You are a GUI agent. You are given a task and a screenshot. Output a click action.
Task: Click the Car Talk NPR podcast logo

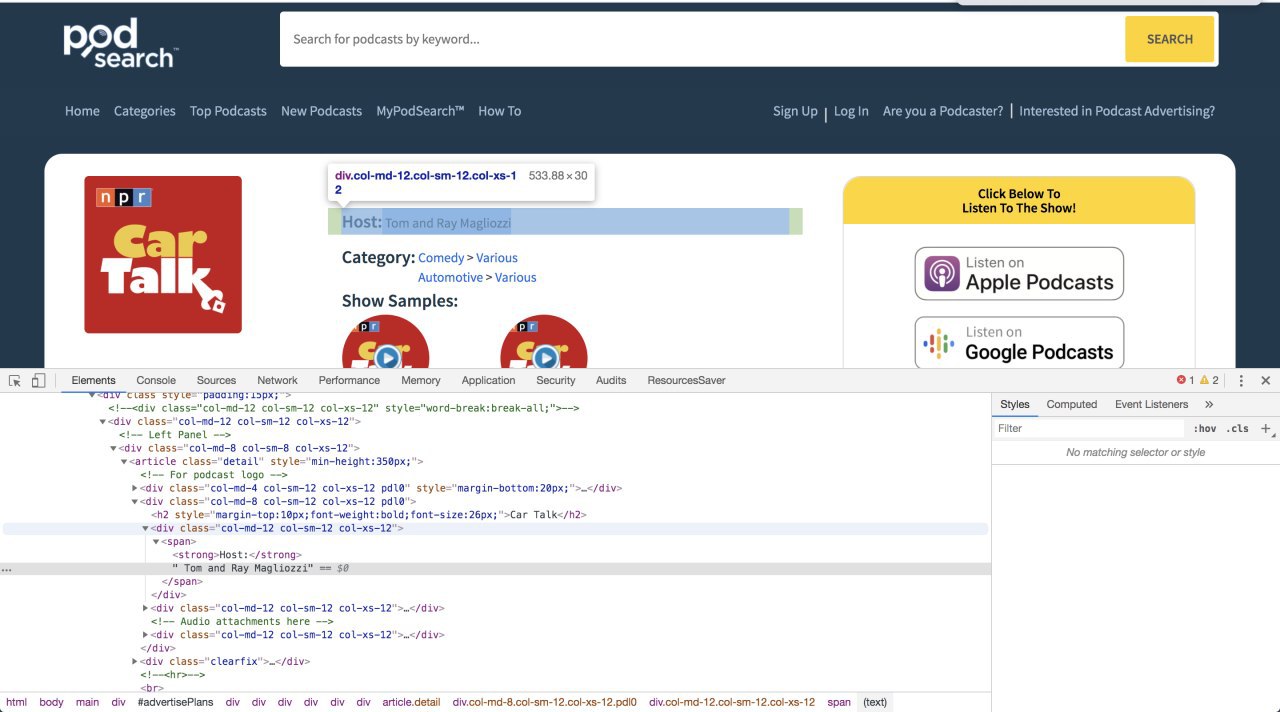(163, 254)
